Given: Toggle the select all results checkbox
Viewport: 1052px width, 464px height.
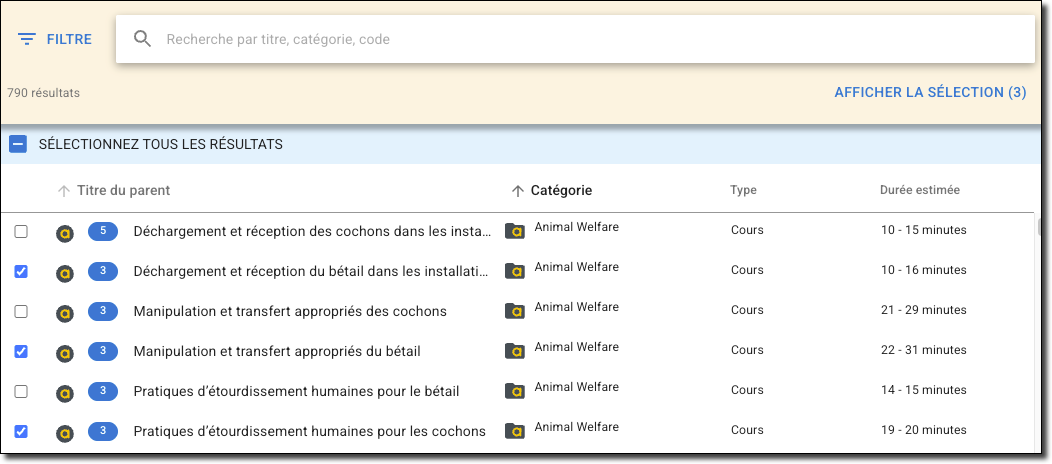Looking at the screenshot, I should pyautogui.click(x=18, y=144).
